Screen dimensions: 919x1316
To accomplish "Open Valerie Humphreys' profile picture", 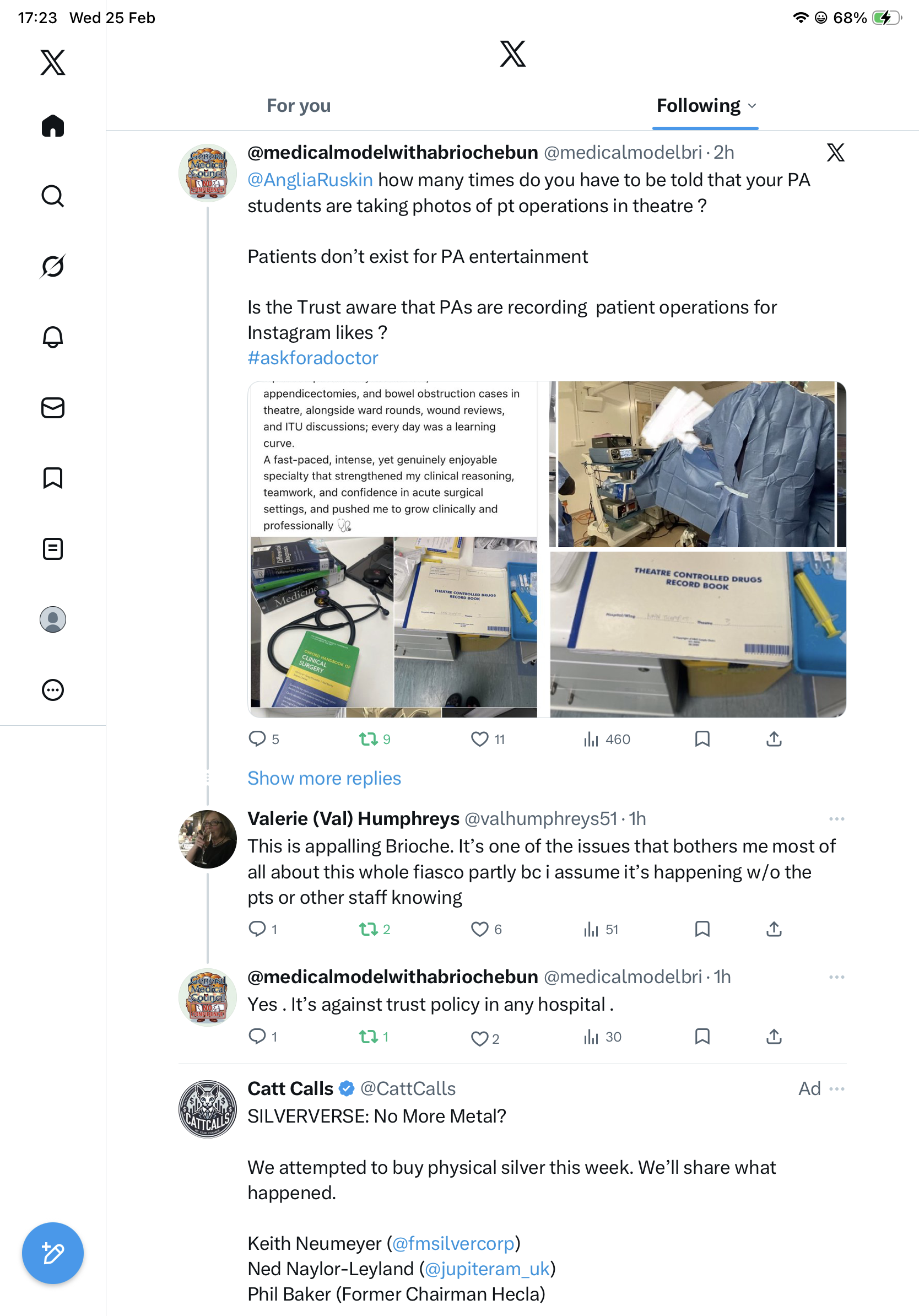I will (x=207, y=839).
